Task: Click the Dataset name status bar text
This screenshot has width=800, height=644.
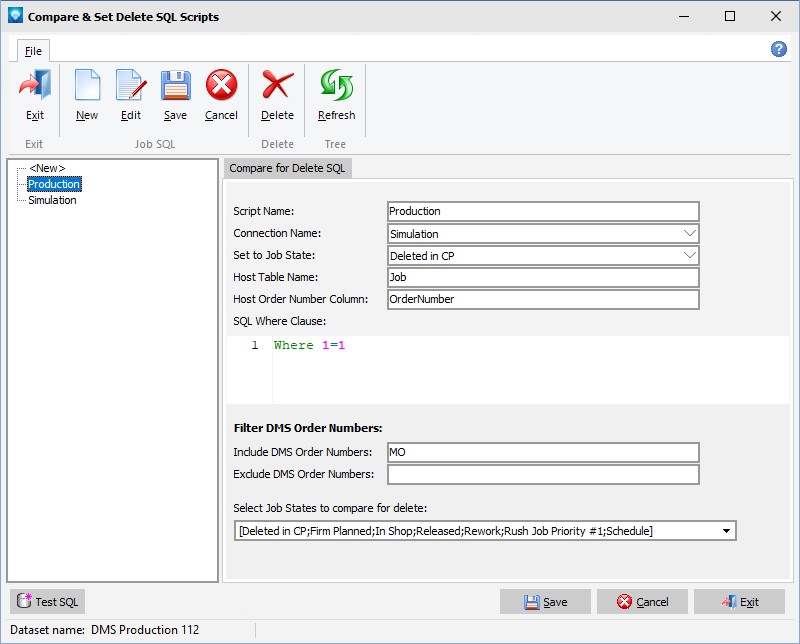Action: click(105, 630)
